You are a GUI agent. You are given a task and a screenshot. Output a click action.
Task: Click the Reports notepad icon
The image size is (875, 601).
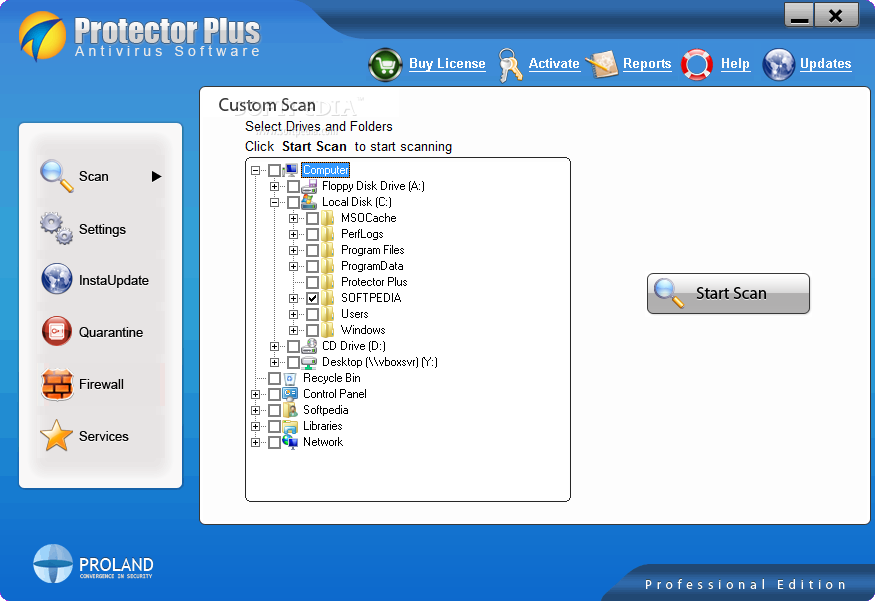tap(602, 65)
